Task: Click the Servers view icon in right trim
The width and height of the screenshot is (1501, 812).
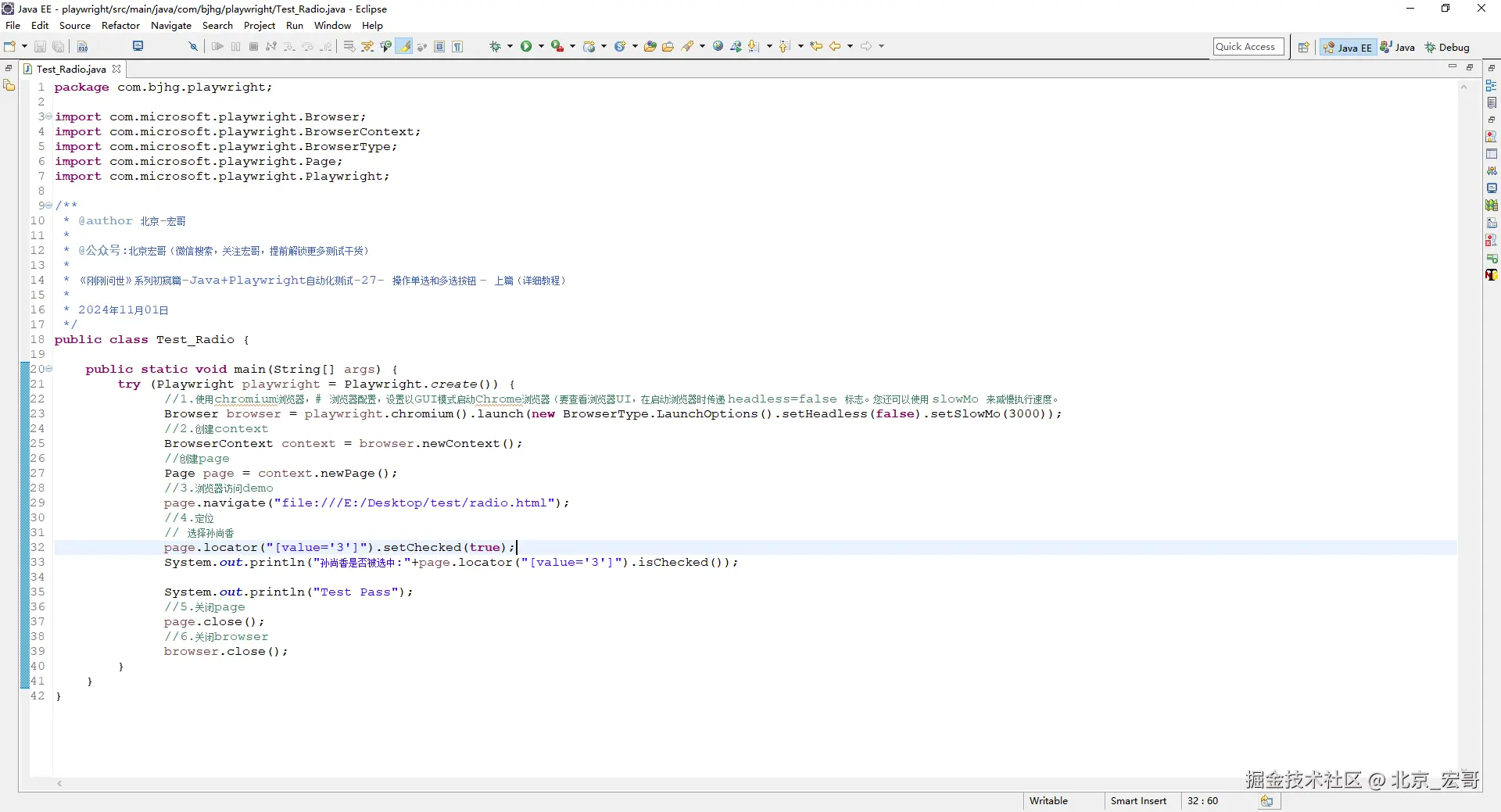Action: pos(1492,171)
